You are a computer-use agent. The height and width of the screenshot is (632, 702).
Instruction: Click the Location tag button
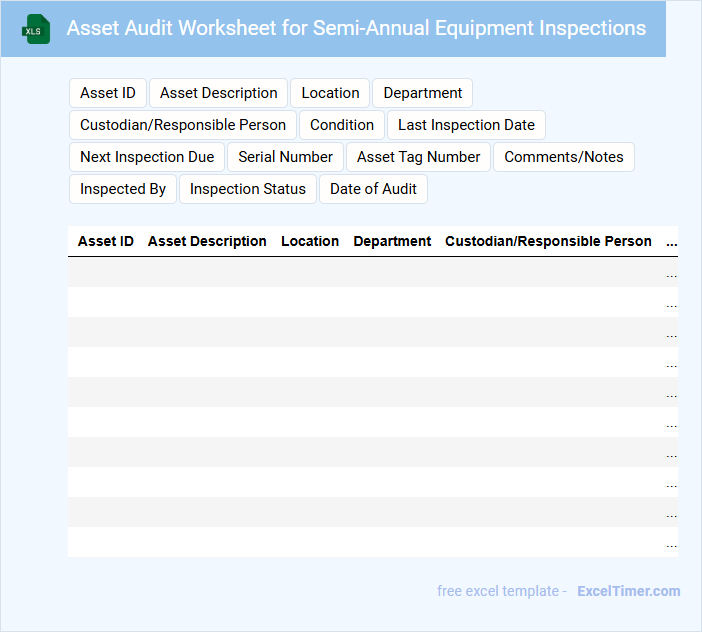330,93
